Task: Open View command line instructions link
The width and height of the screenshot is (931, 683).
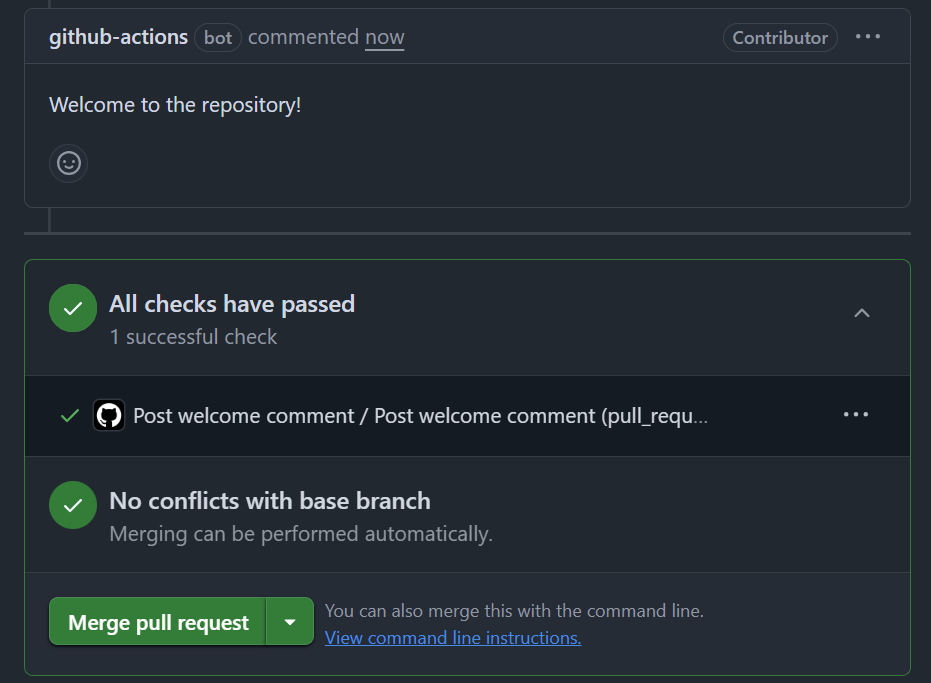Action: tap(453, 637)
